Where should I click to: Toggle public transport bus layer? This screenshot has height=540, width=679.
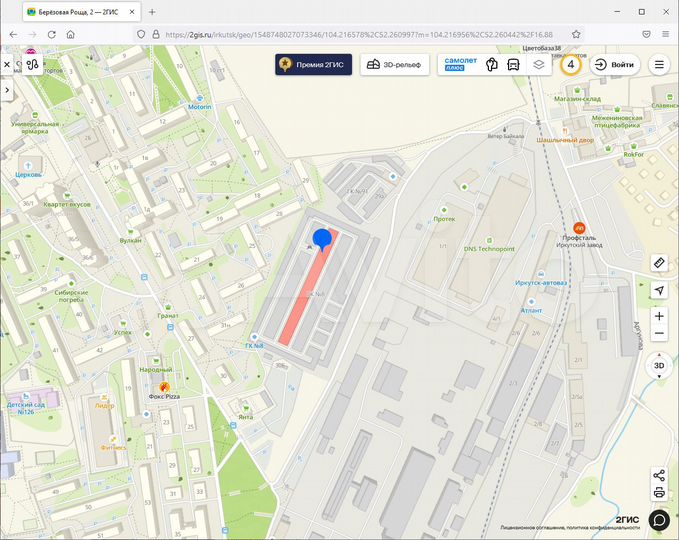tap(513, 65)
